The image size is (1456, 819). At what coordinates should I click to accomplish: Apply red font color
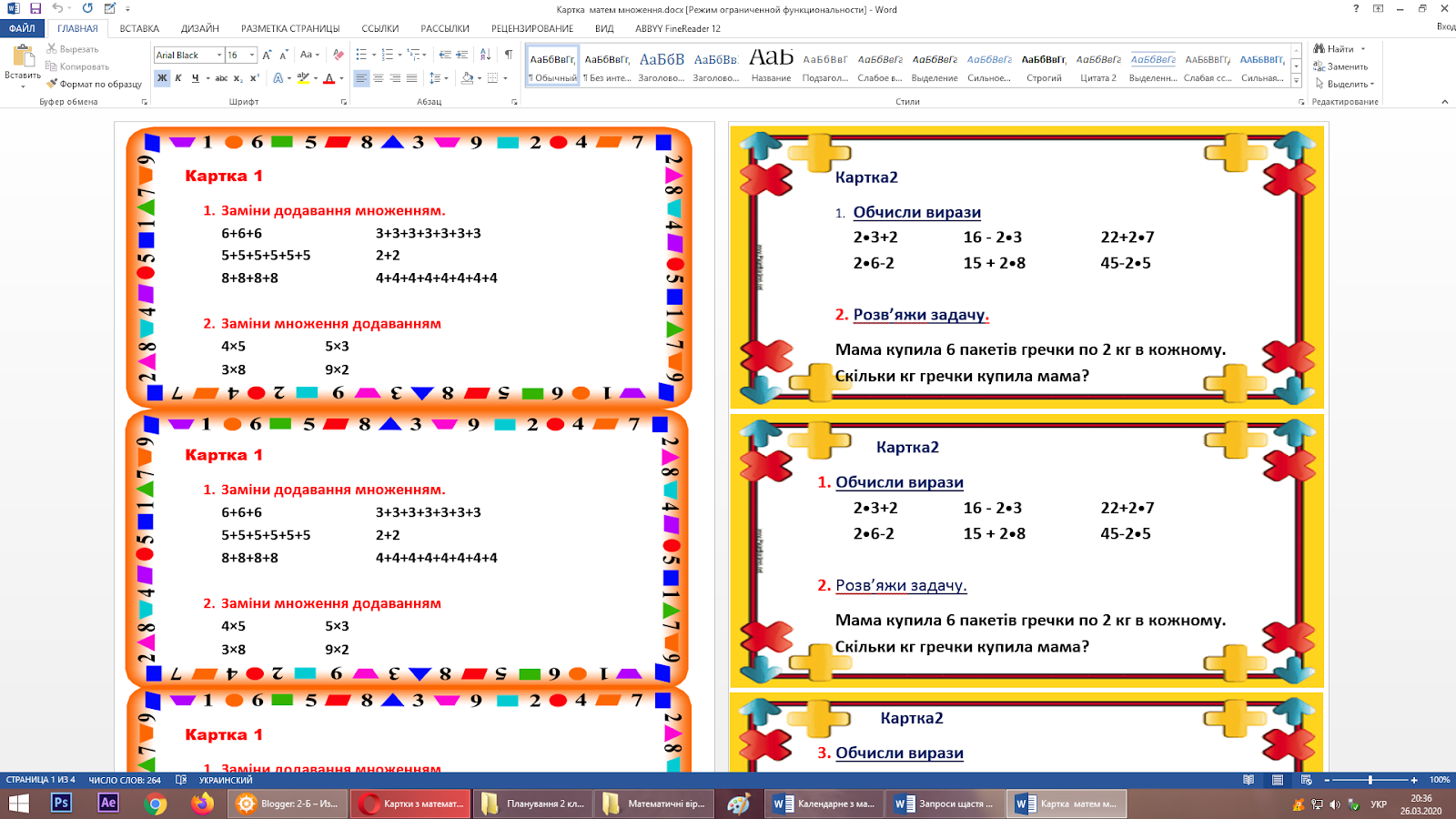tap(329, 78)
